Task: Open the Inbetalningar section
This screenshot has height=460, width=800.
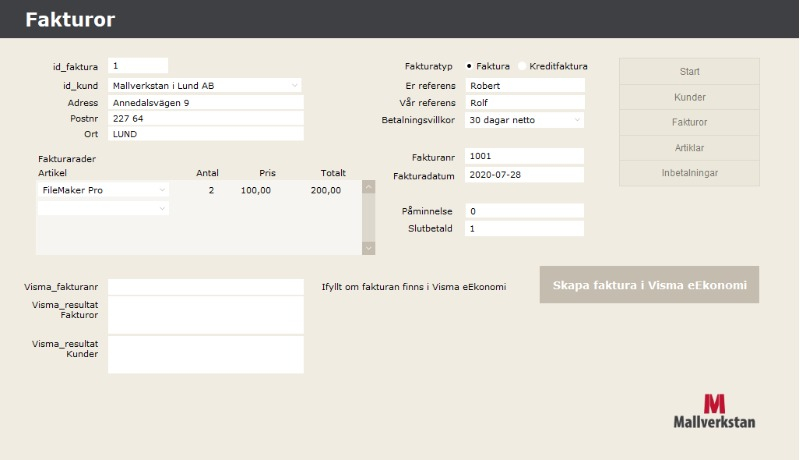Action: click(689, 173)
